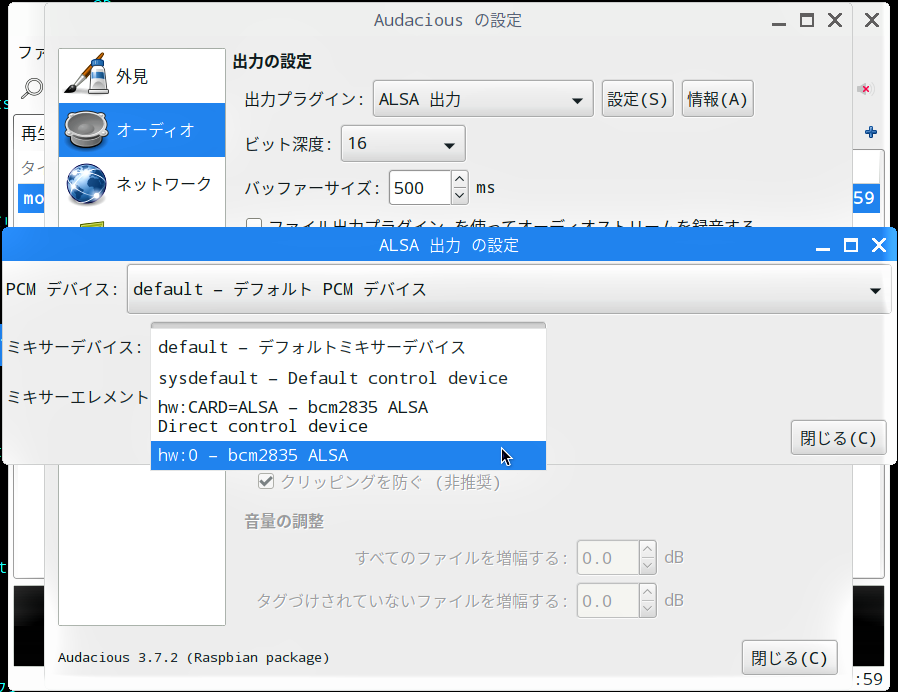Open the ネットワーク network category
This screenshot has width=898, height=692.
click(141, 184)
